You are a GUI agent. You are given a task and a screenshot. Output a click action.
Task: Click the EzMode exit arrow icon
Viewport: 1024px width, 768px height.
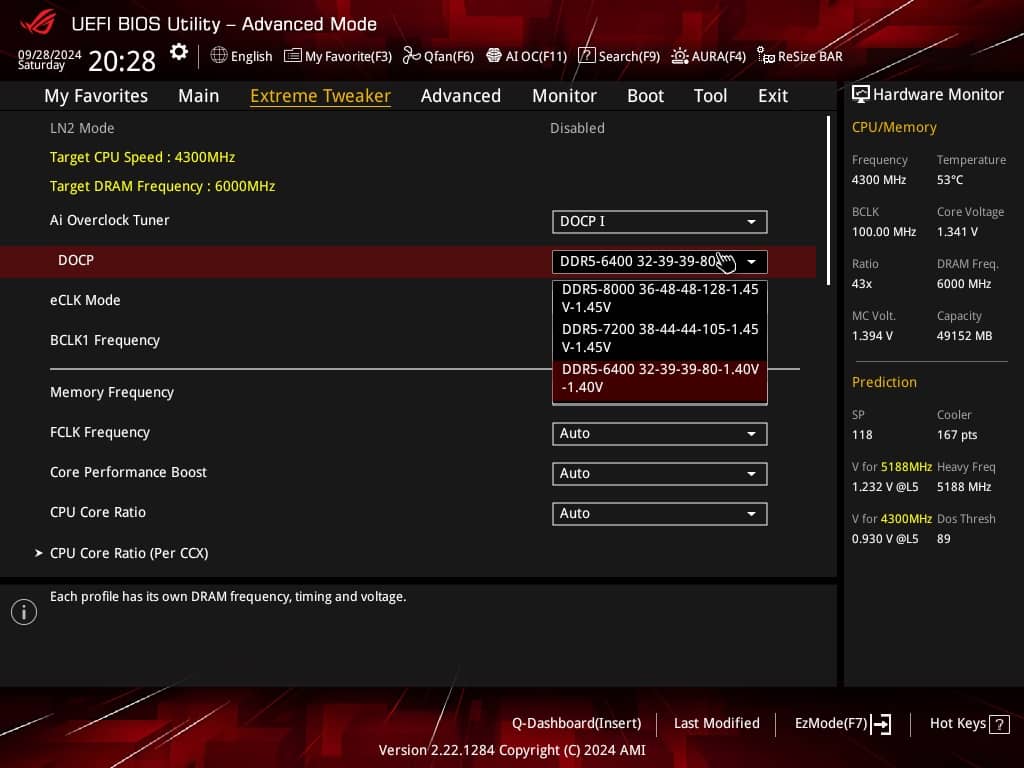click(881, 724)
